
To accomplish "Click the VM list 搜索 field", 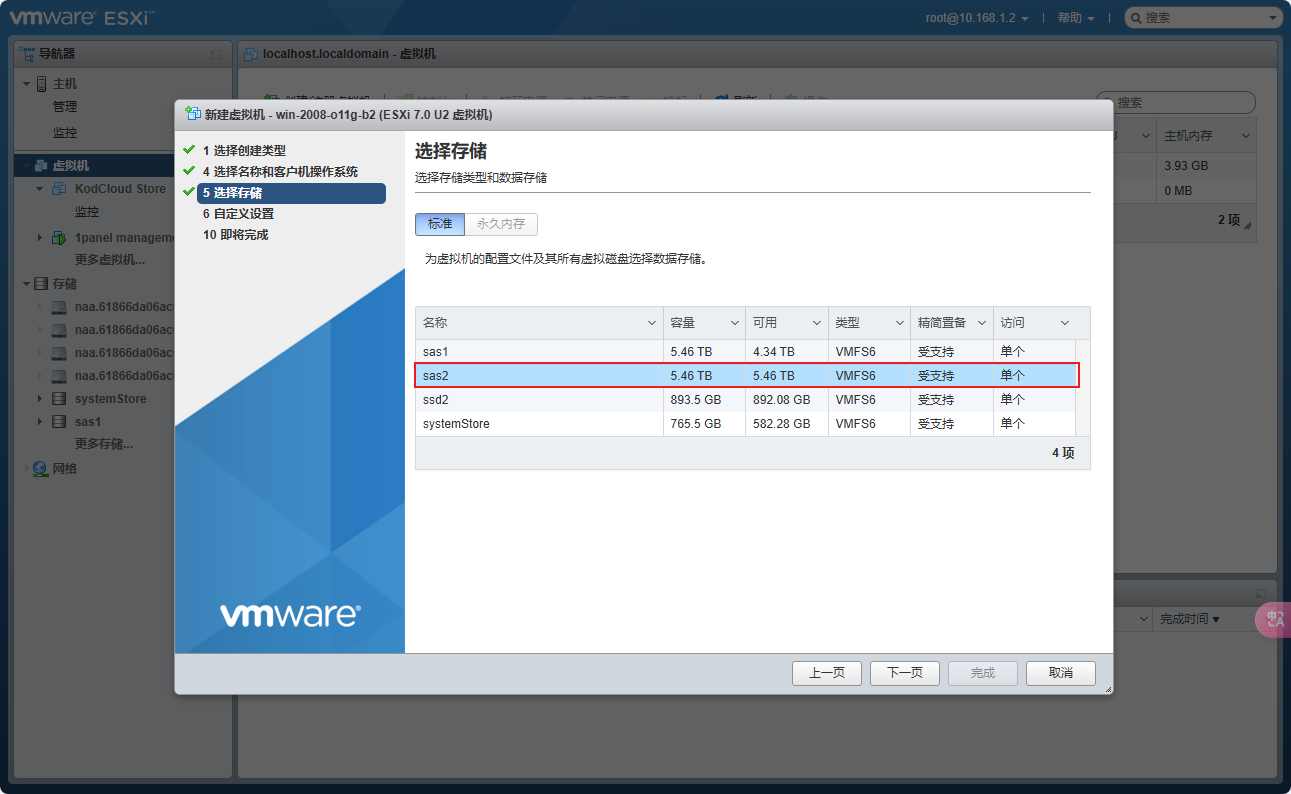I will coord(1176,103).
